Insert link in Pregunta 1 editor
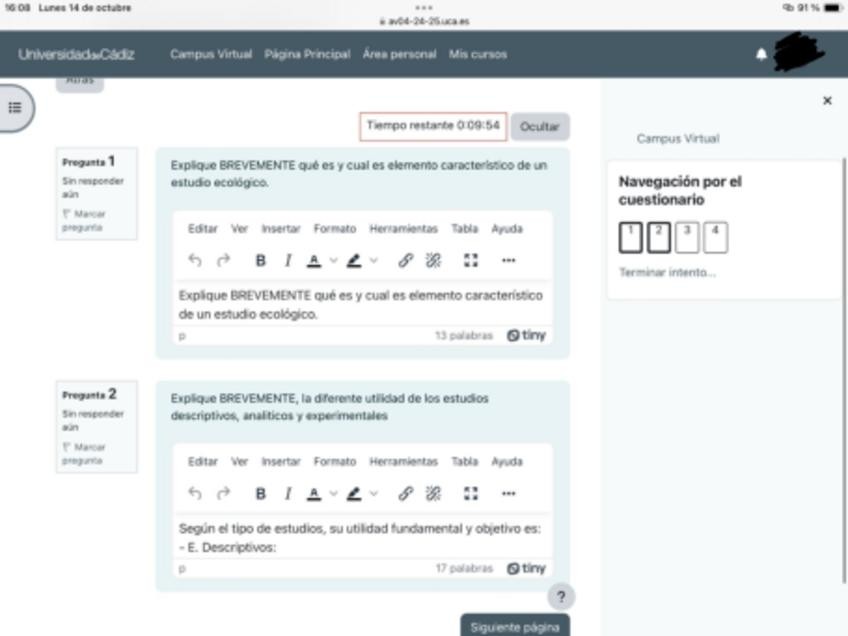Viewport: 848px width, 636px height. (x=406, y=261)
